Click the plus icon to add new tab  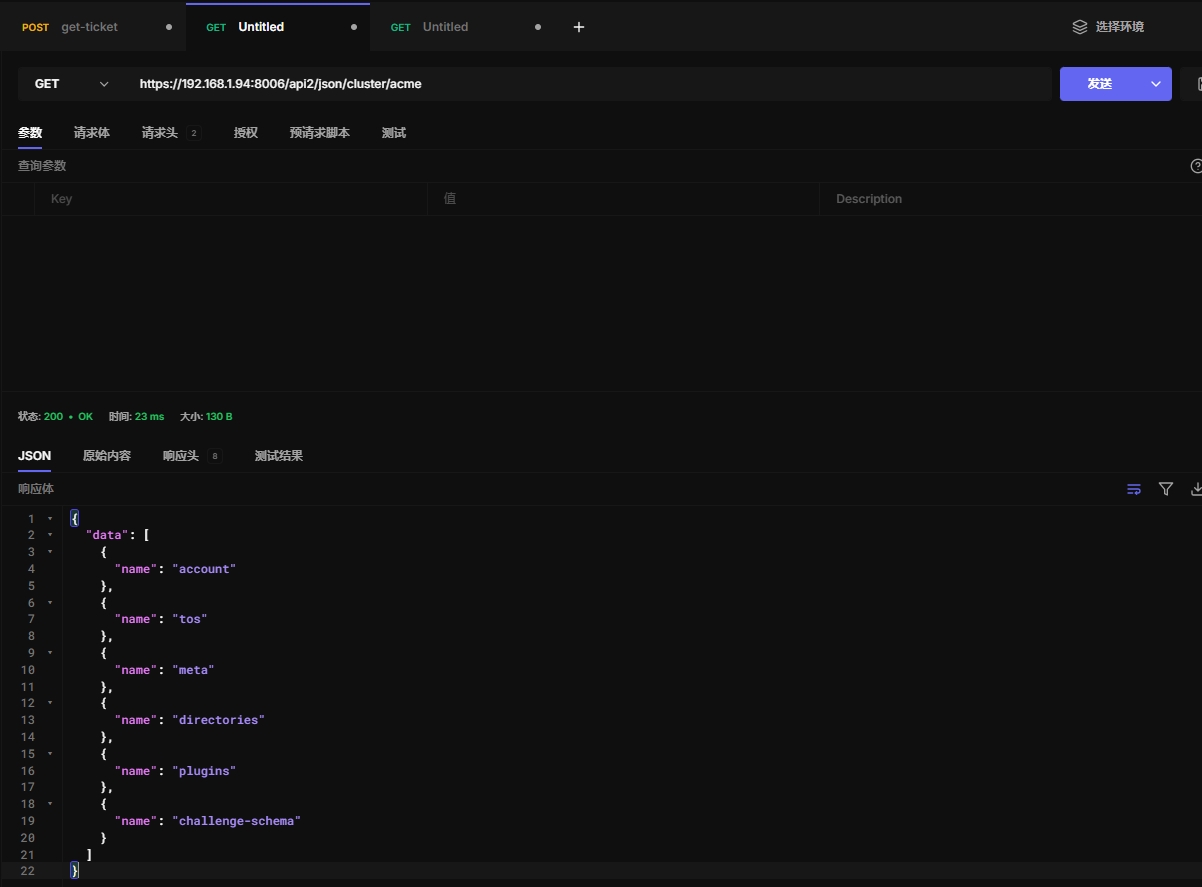(578, 27)
